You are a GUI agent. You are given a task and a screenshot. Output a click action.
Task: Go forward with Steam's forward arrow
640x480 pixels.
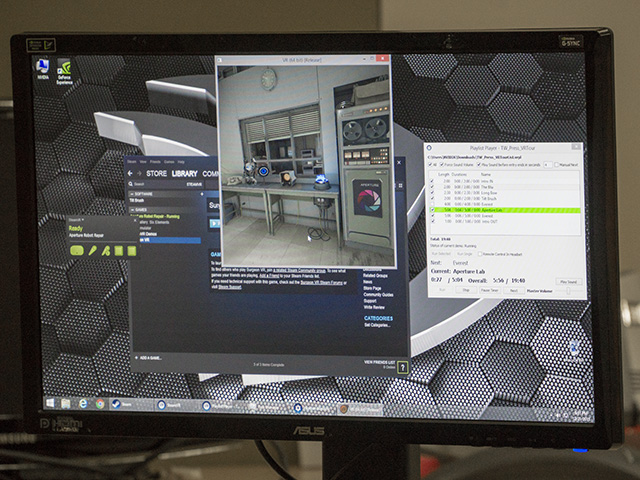pyautogui.click(x=139, y=173)
